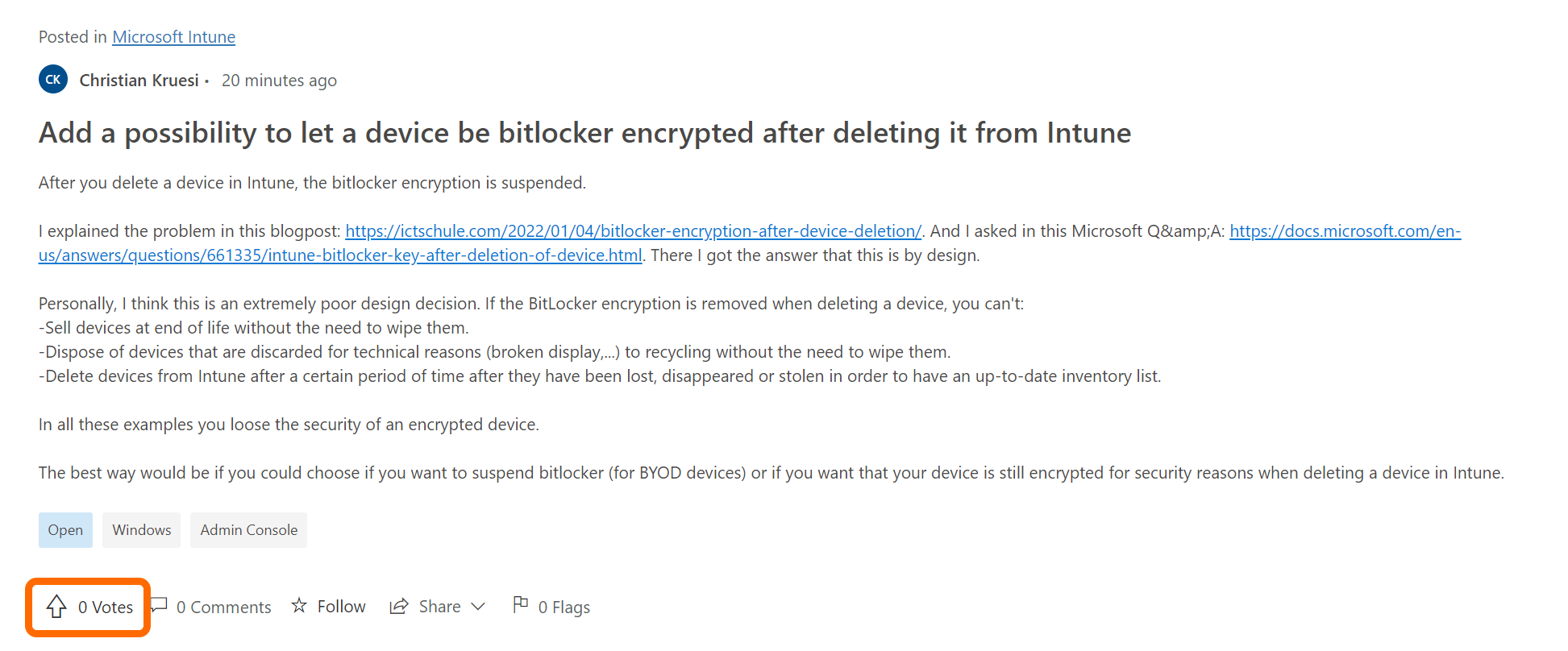Click the Share label text
The image size is (1568, 651).
439,607
